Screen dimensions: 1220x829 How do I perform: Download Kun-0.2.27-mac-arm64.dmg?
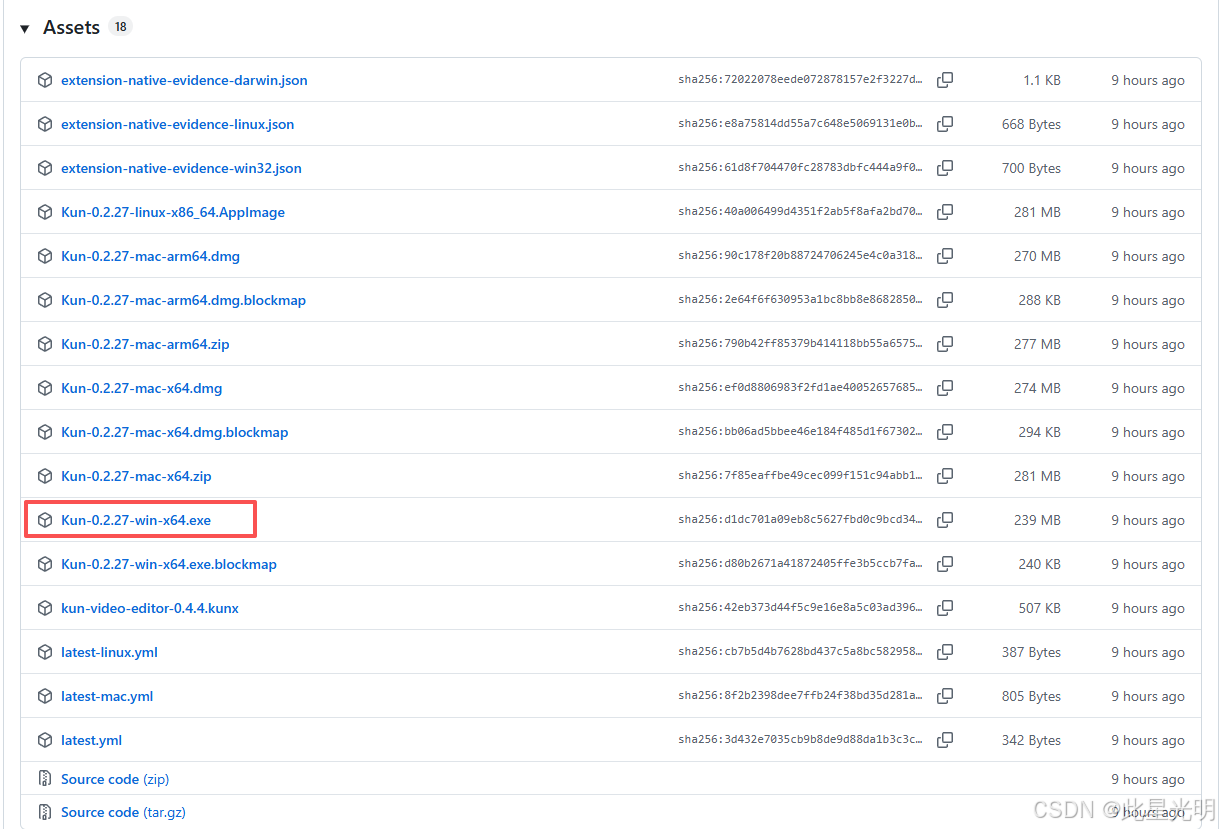150,256
